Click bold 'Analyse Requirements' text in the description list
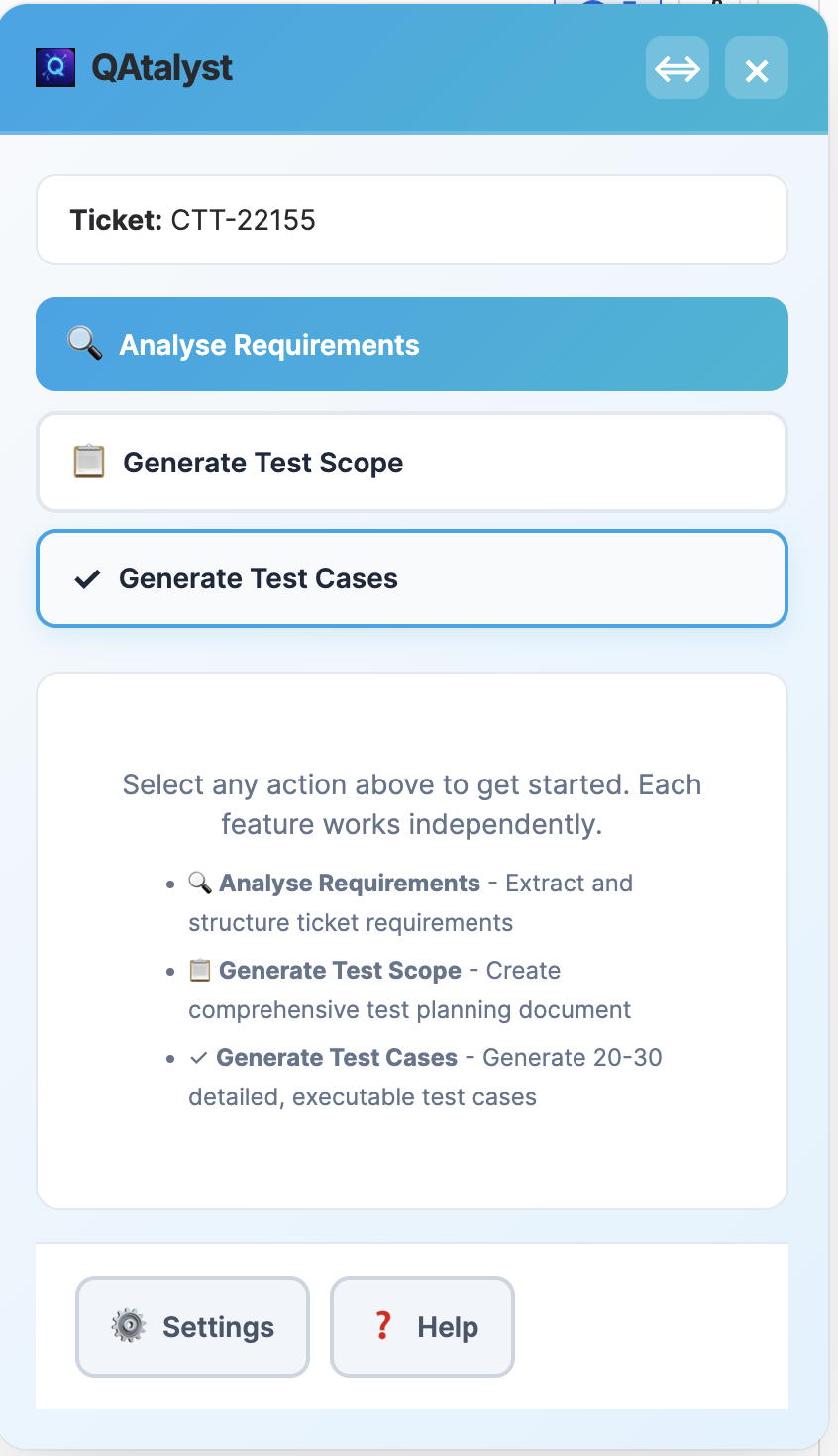Viewport: 838px width, 1456px height. tap(350, 884)
